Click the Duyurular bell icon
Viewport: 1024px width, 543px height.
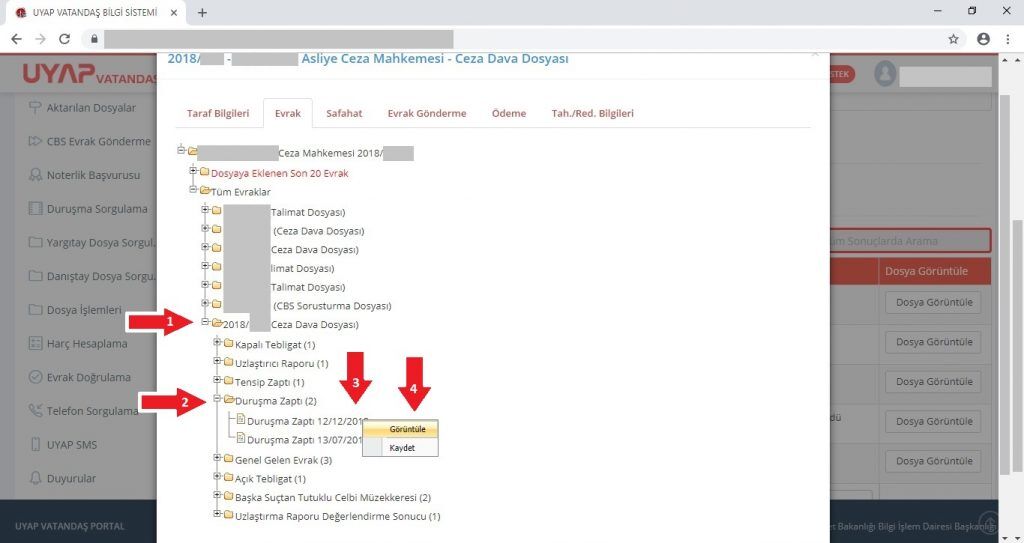(36, 479)
